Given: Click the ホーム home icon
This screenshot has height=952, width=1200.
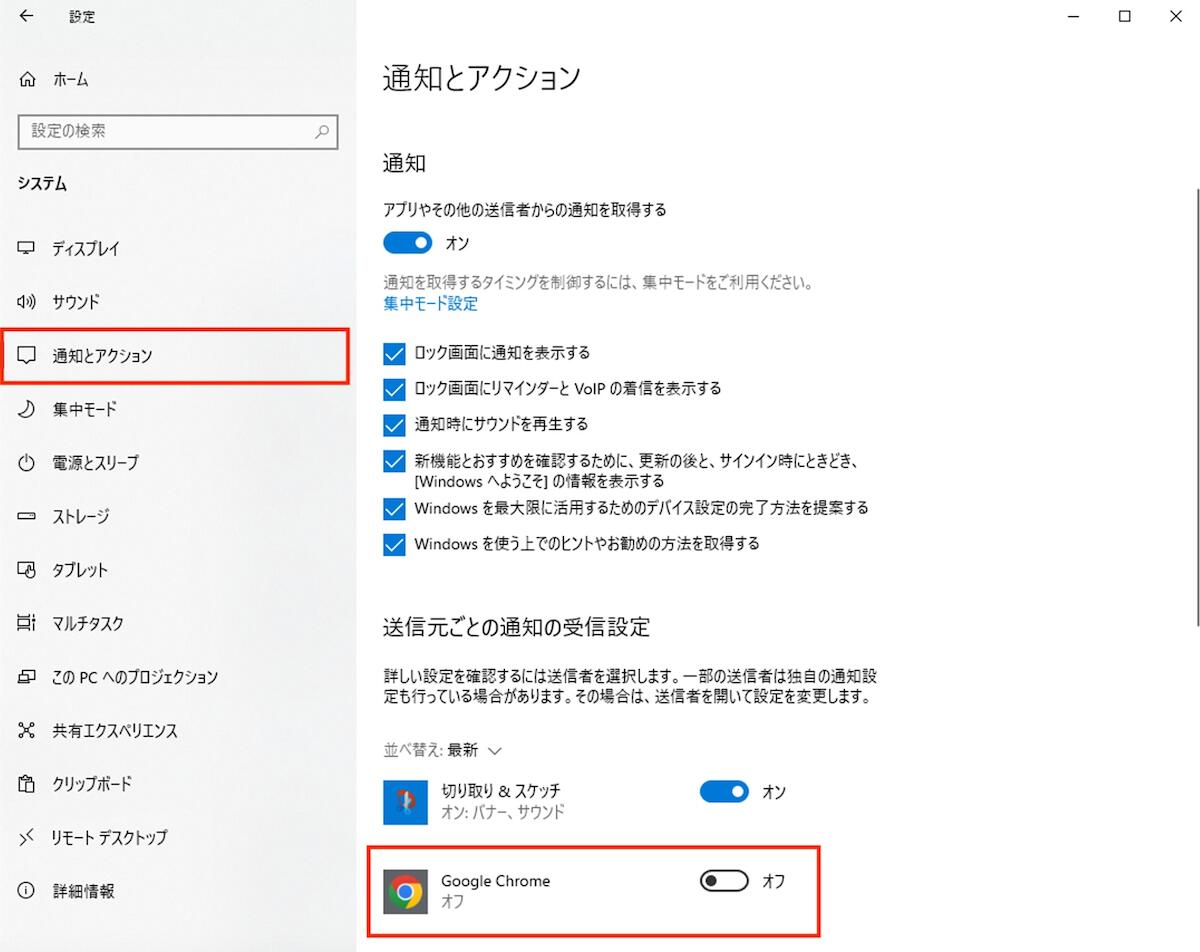Looking at the screenshot, I should tap(27, 79).
